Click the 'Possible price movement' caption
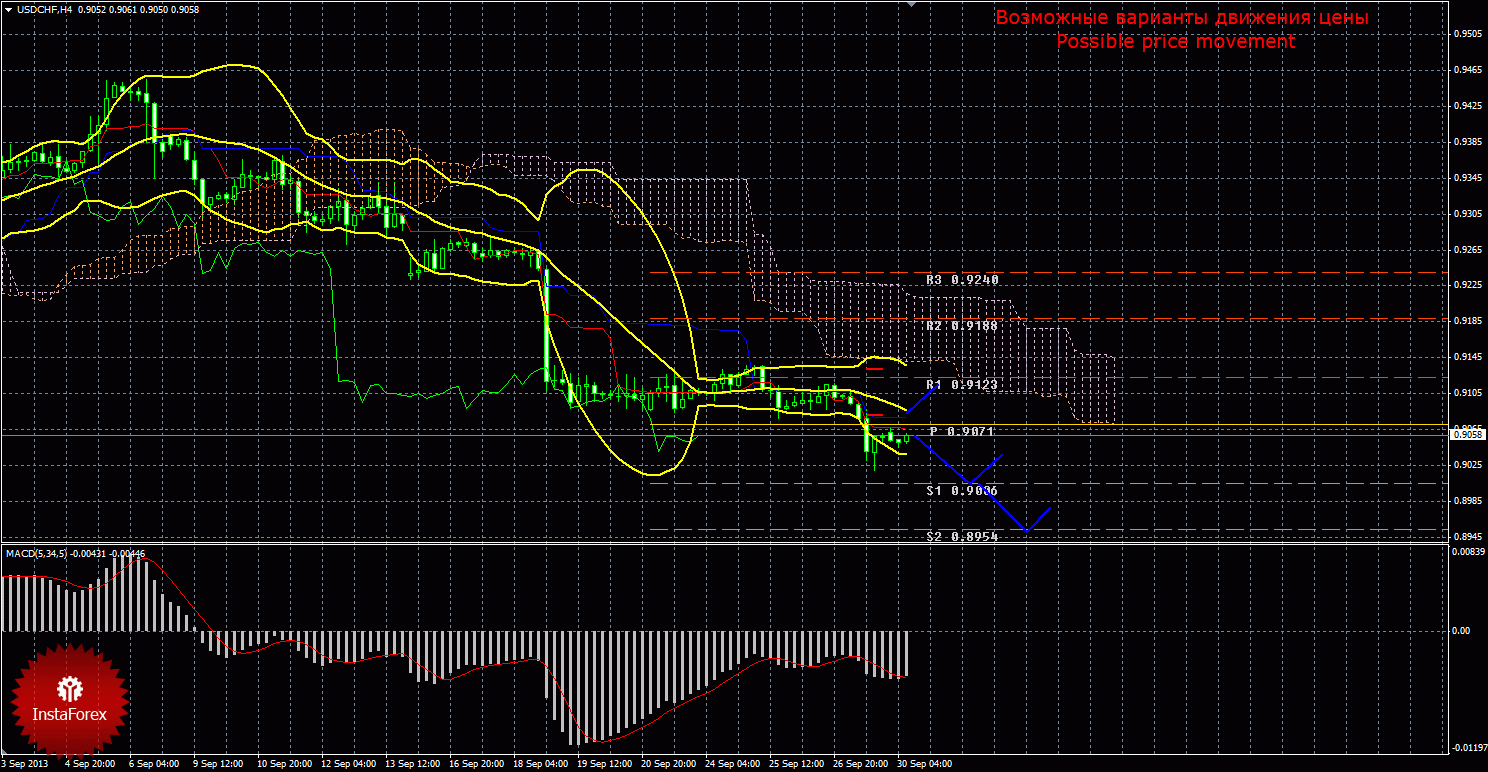This screenshot has width=1488, height=772. [1175, 42]
